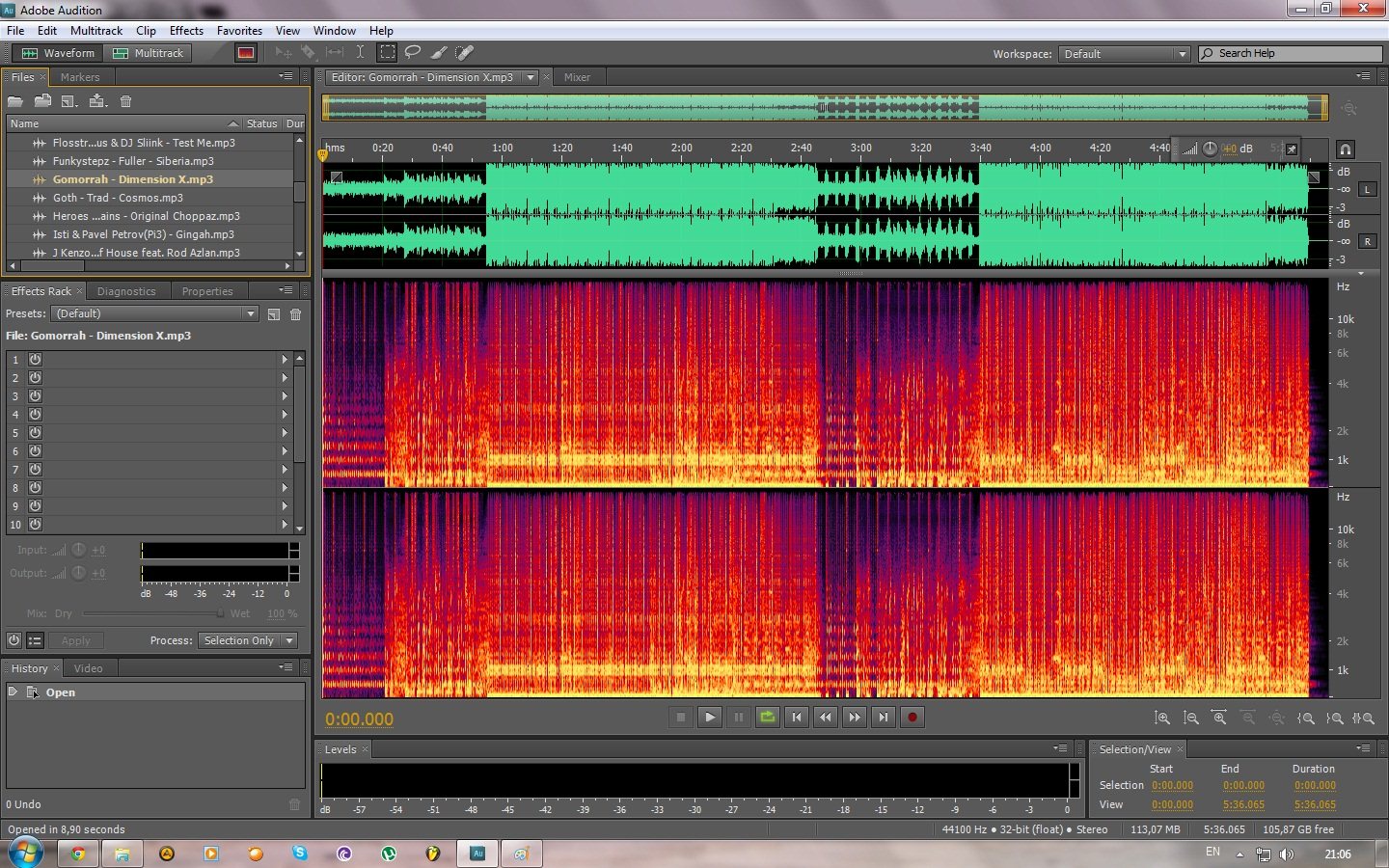Click the New File icon in Files panel
This screenshot has width=1389, height=868.
pyautogui.click(x=69, y=101)
